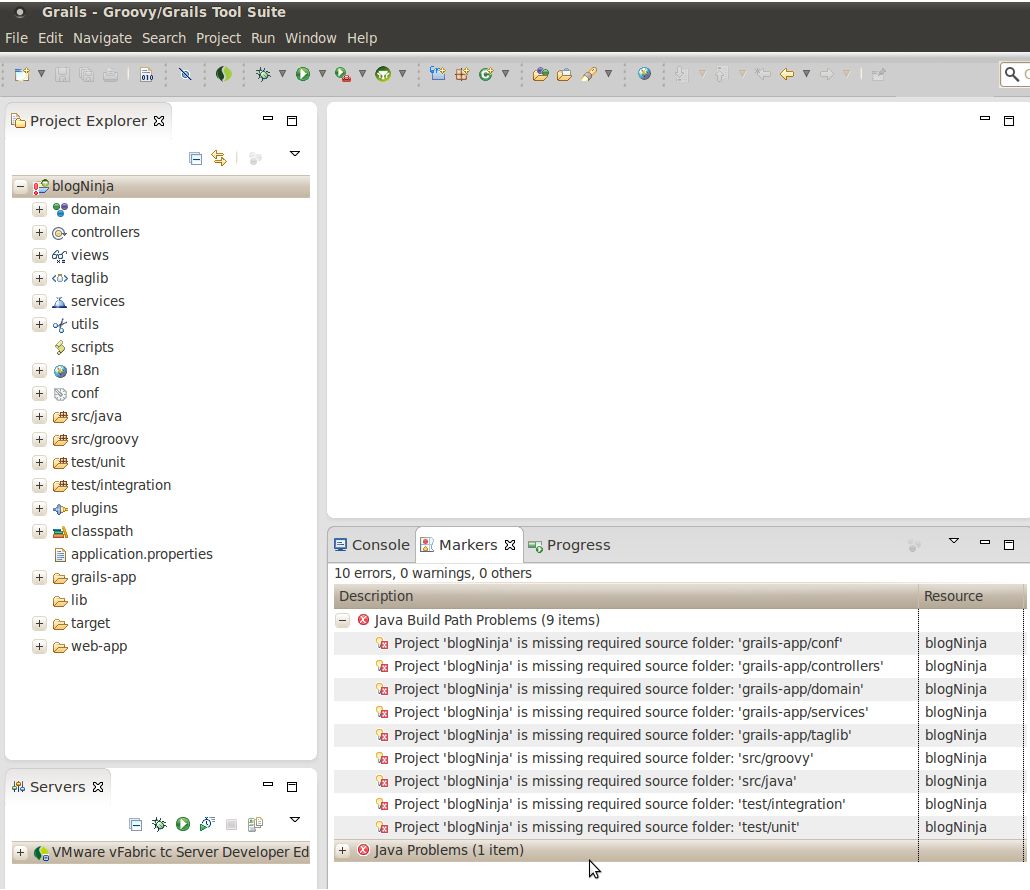This screenshot has height=890, width=1030.
Task: Open Project Explorer view menu triangle
Action: [295, 154]
